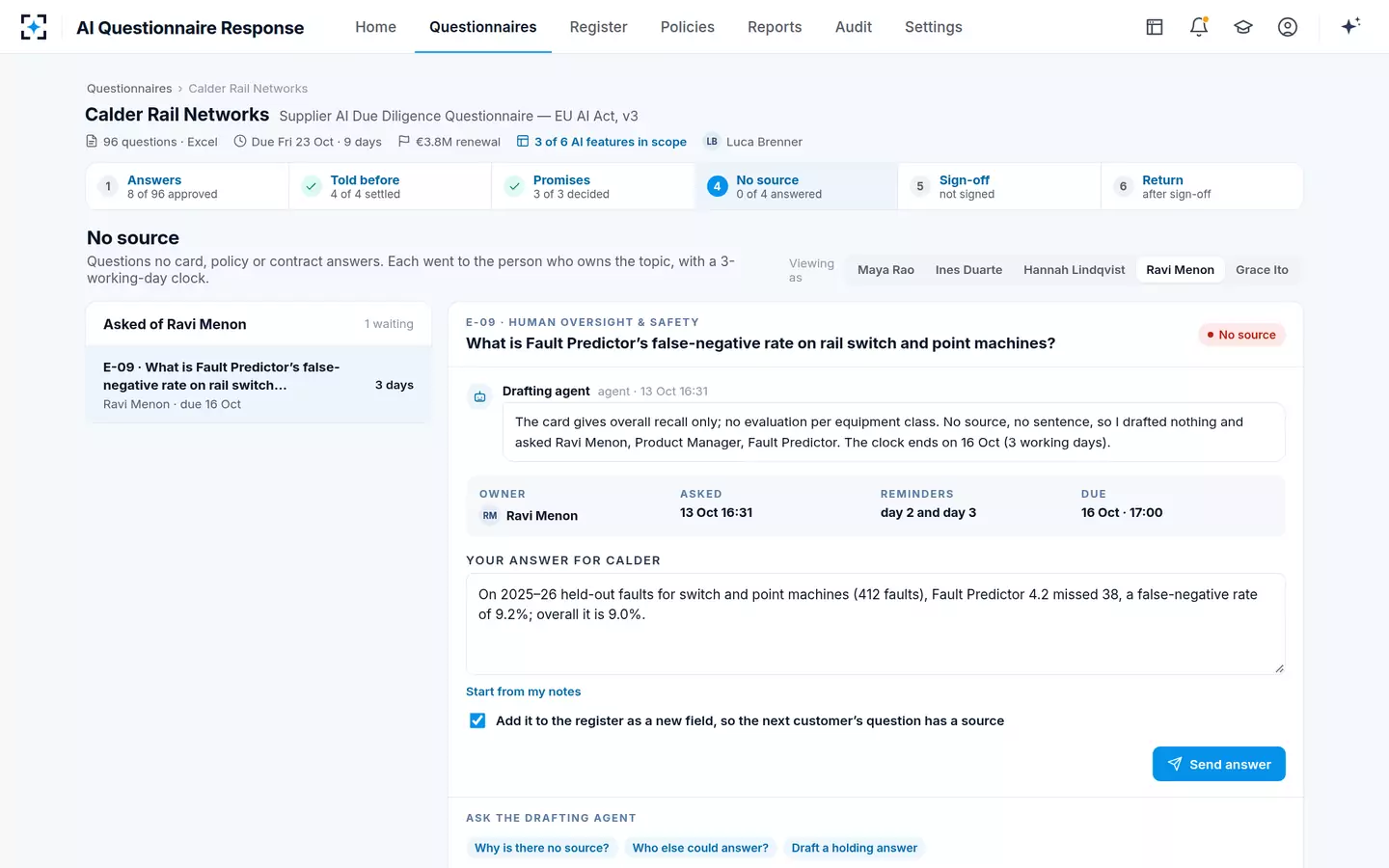
Task: Click the table icon beside AI features in scope
Action: 523,142
